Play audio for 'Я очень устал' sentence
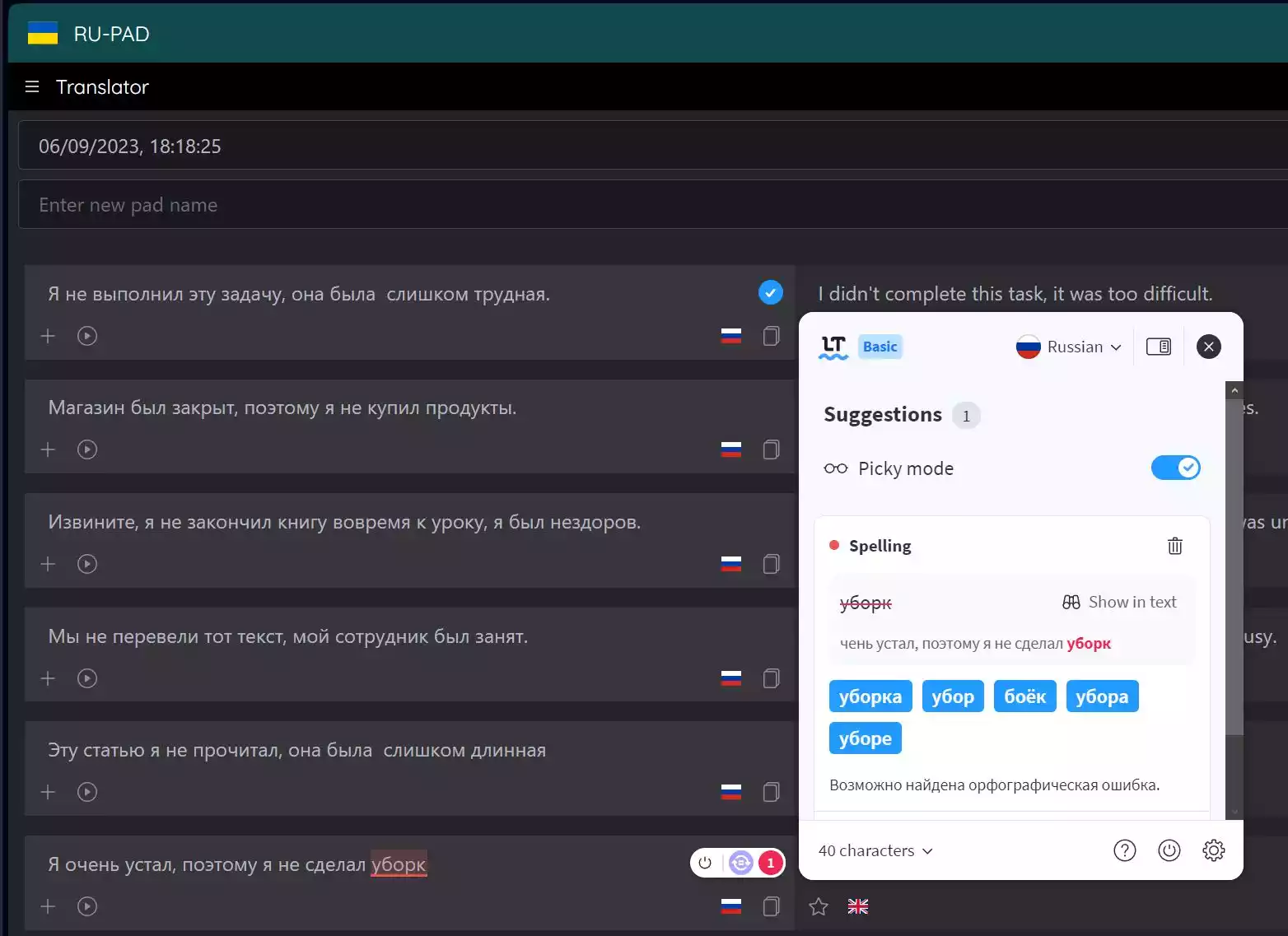1288x936 pixels. (87, 906)
